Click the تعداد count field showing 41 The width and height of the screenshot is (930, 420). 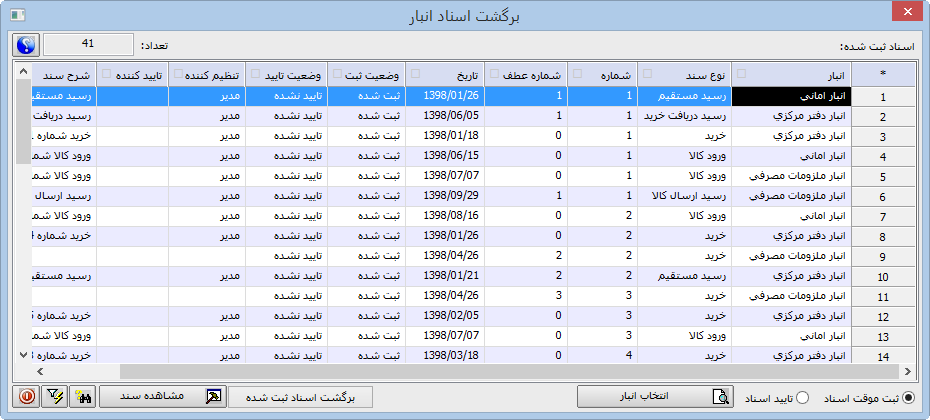click(88, 44)
